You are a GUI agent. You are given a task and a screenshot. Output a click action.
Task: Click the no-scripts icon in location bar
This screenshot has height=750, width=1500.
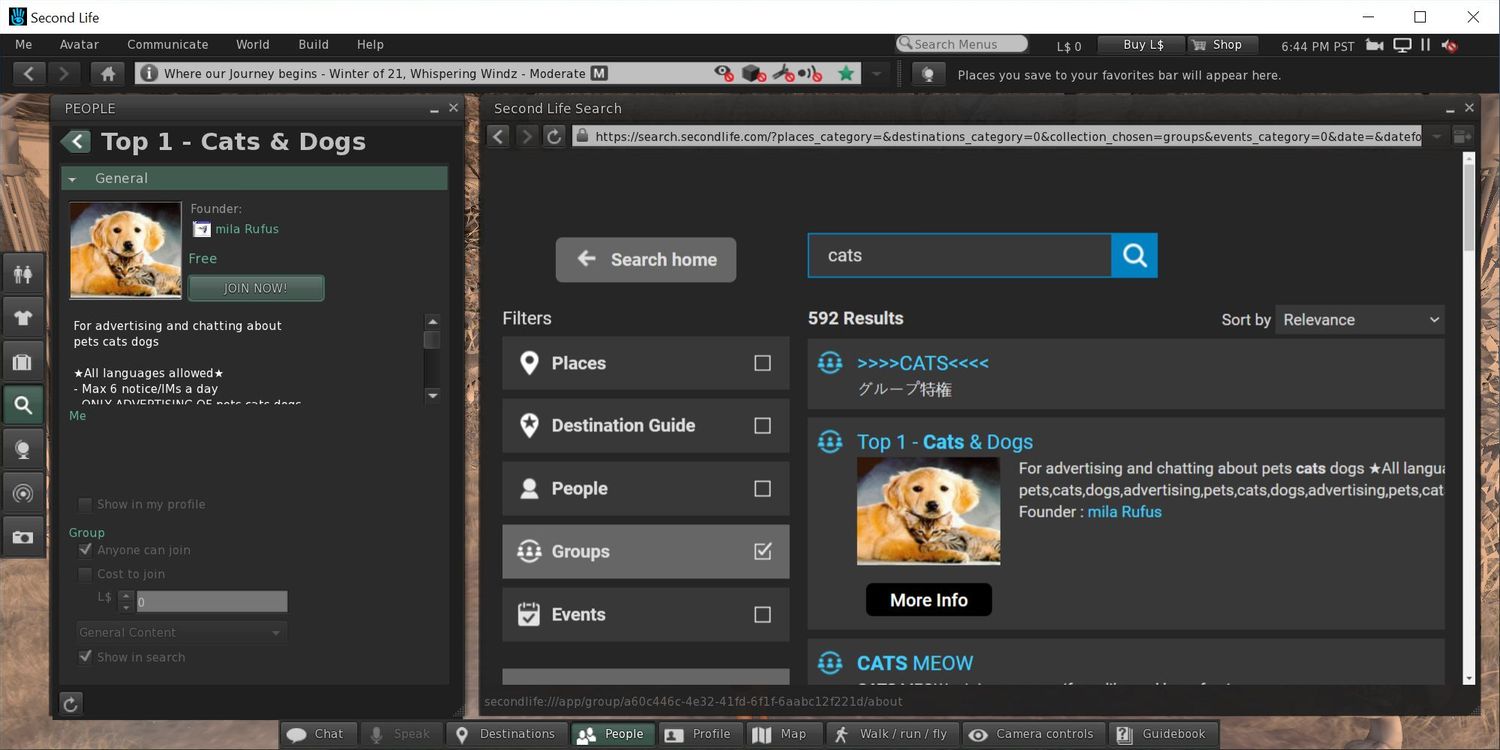click(783, 74)
